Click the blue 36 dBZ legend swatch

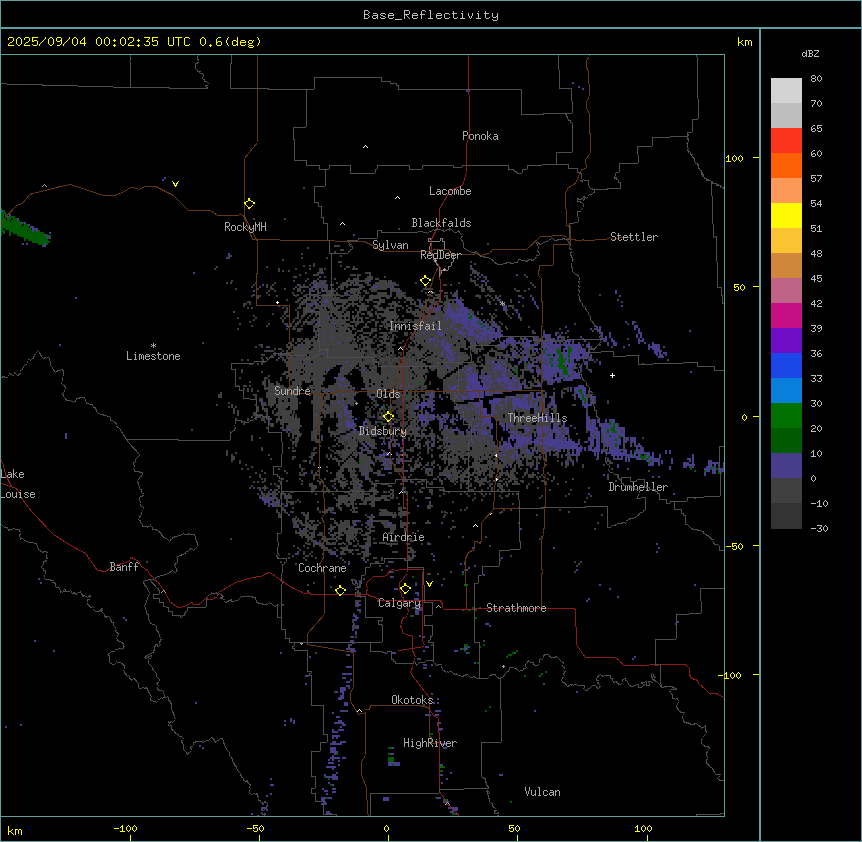click(786, 365)
